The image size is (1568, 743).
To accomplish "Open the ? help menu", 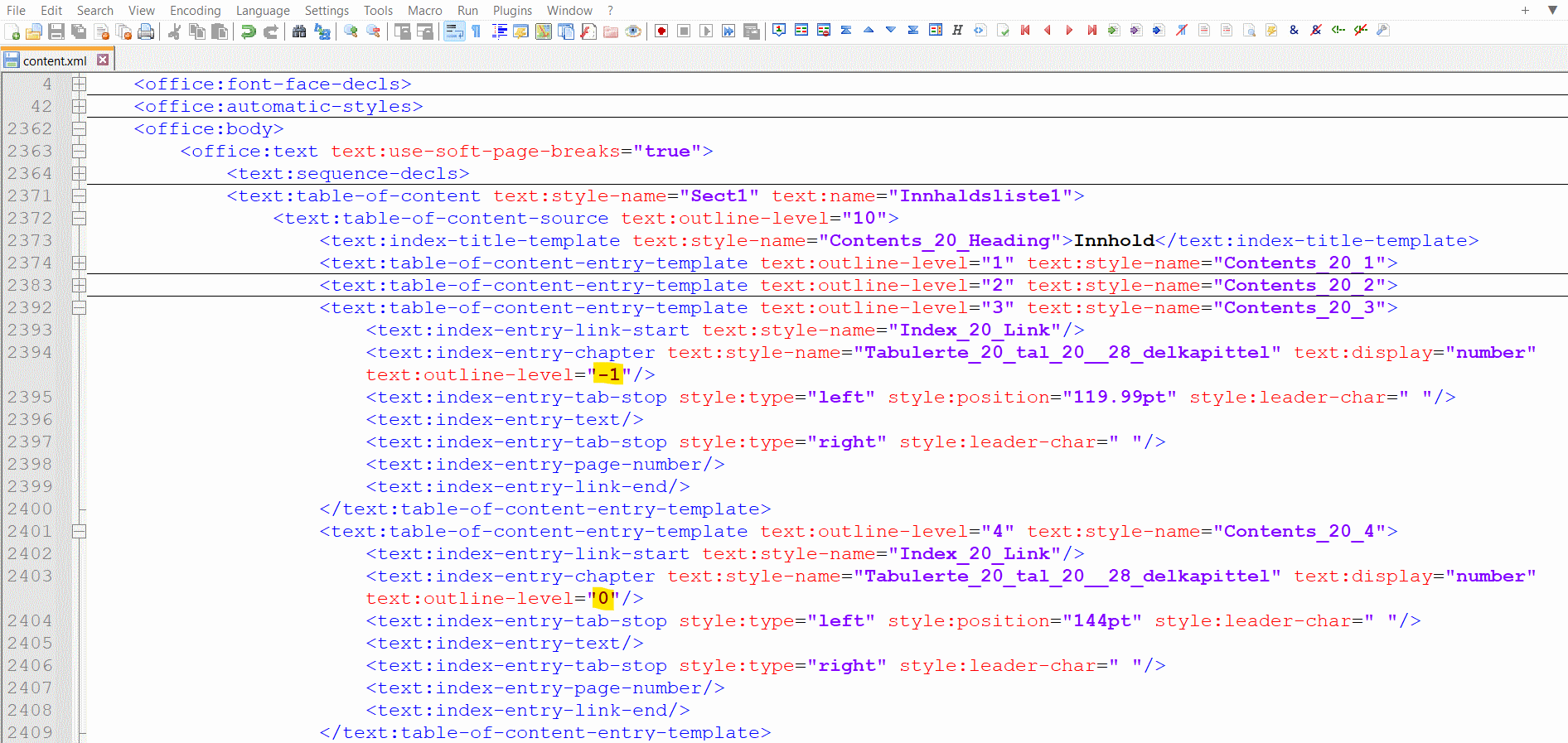I will click(611, 10).
